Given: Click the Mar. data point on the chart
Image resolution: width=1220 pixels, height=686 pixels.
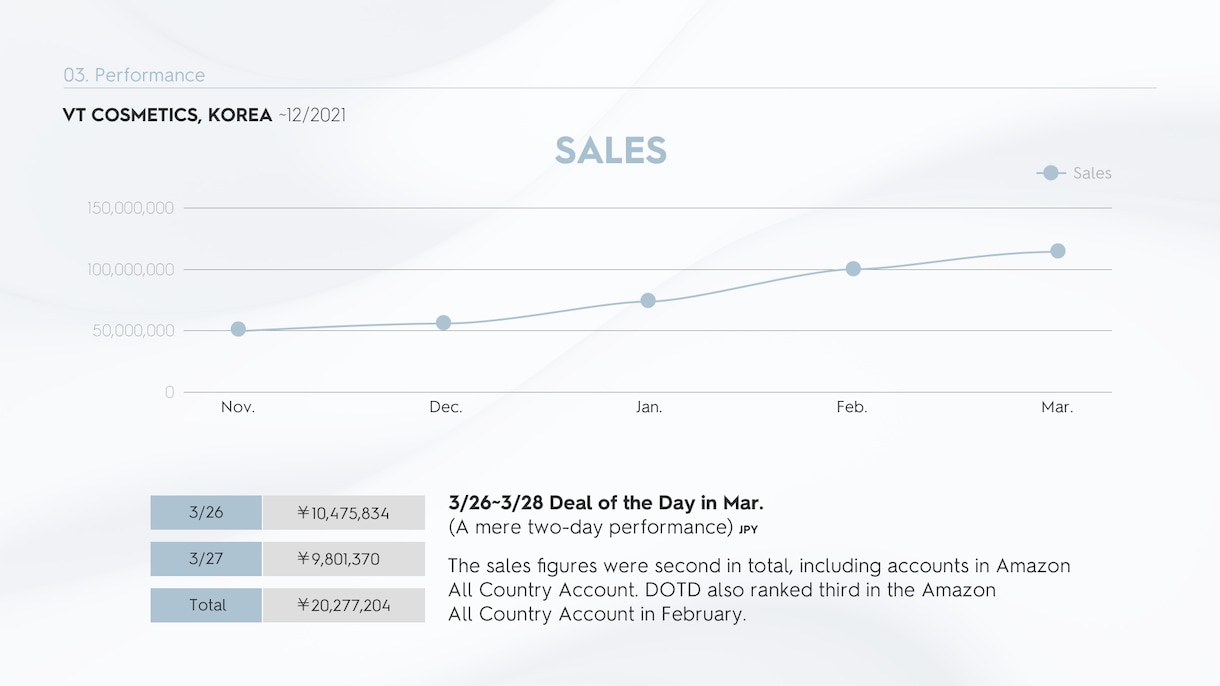Looking at the screenshot, I should click(1058, 251).
